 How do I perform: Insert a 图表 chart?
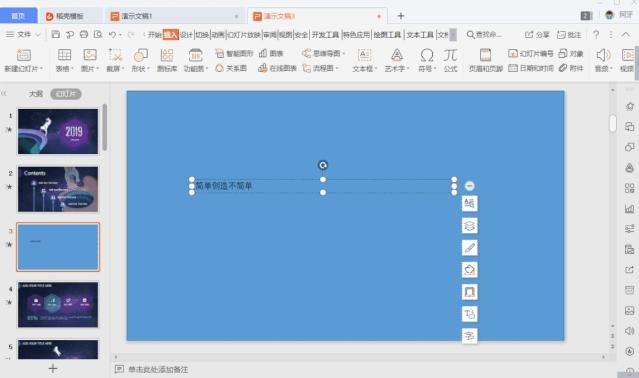pos(271,53)
